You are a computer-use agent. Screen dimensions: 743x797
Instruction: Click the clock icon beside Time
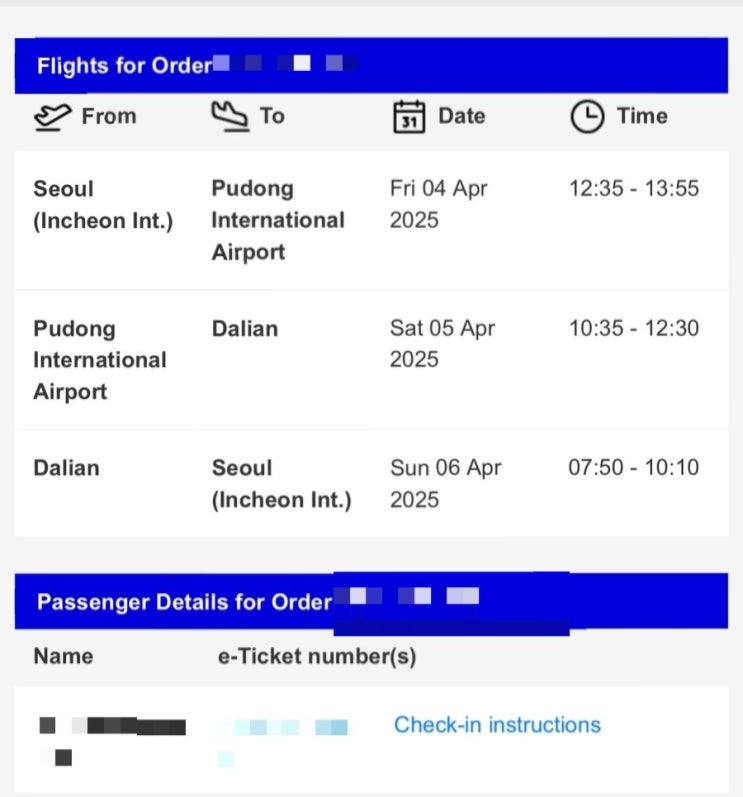pos(587,117)
